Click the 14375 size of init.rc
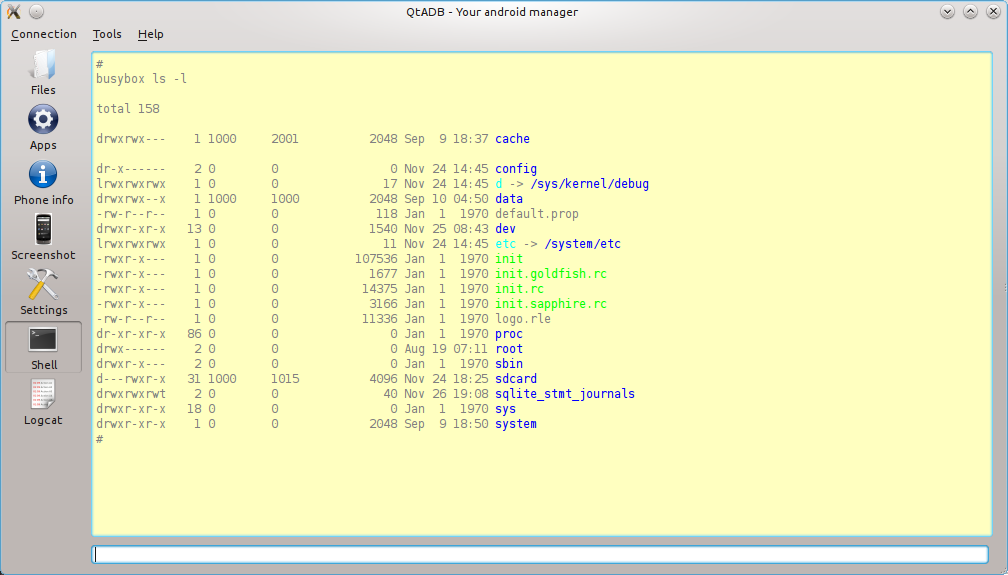 tap(379, 289)
